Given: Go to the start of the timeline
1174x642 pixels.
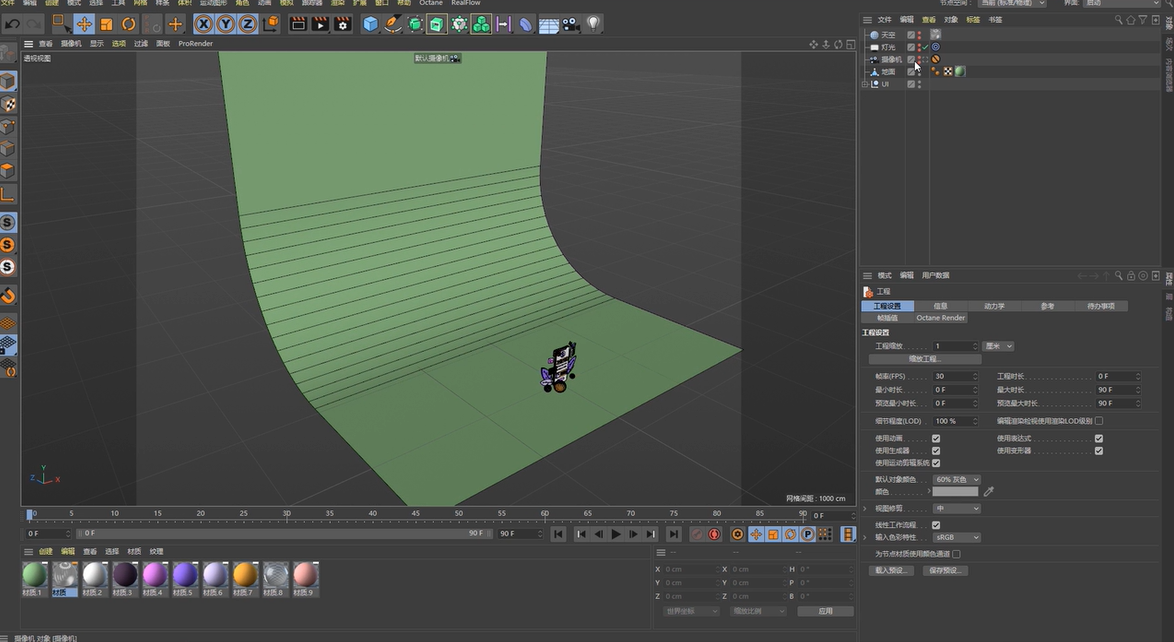Looking at the screenshot, I should [x=558, y=534].
